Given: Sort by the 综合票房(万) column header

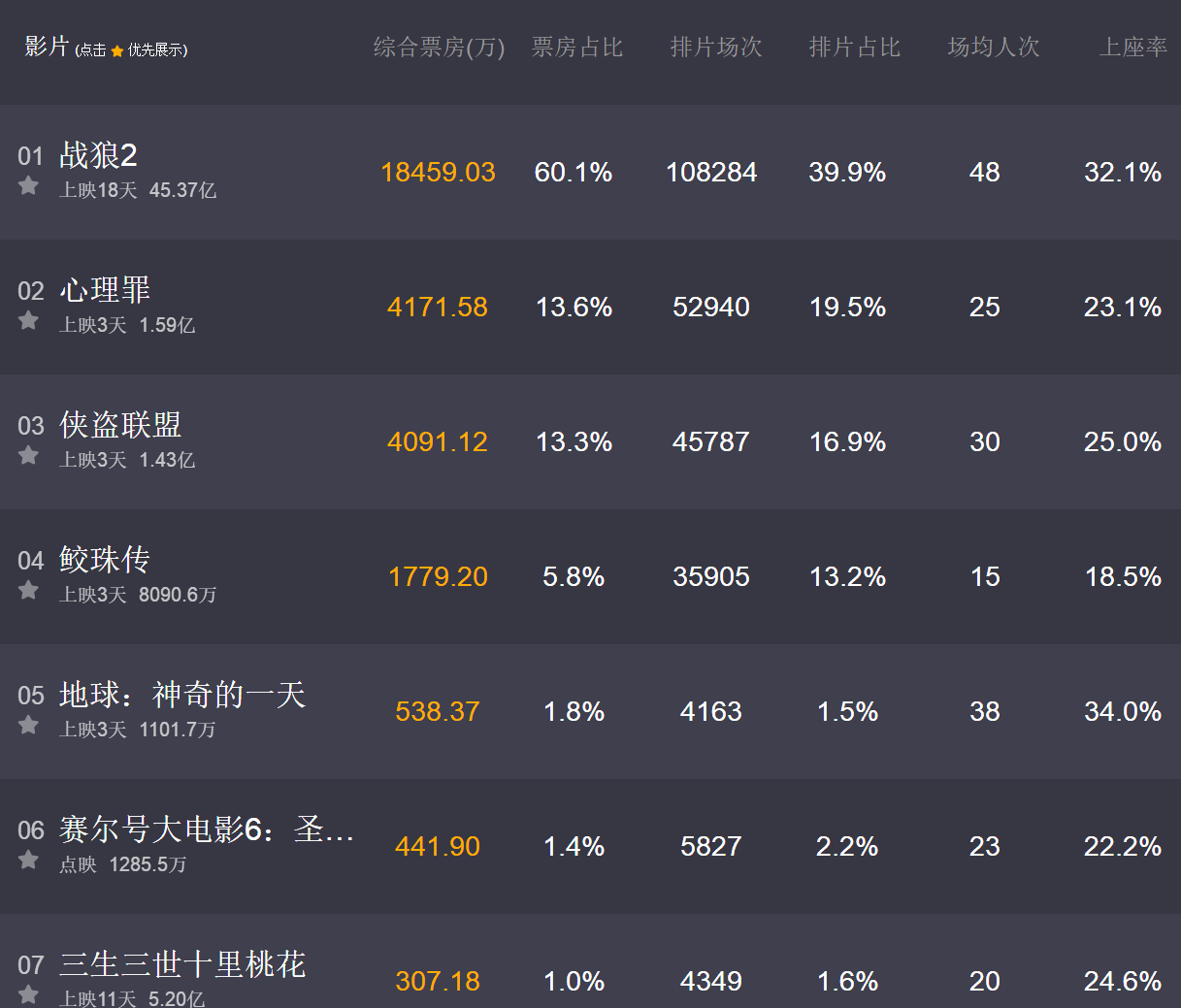Looking at the screenshot, I should (439, 47).
